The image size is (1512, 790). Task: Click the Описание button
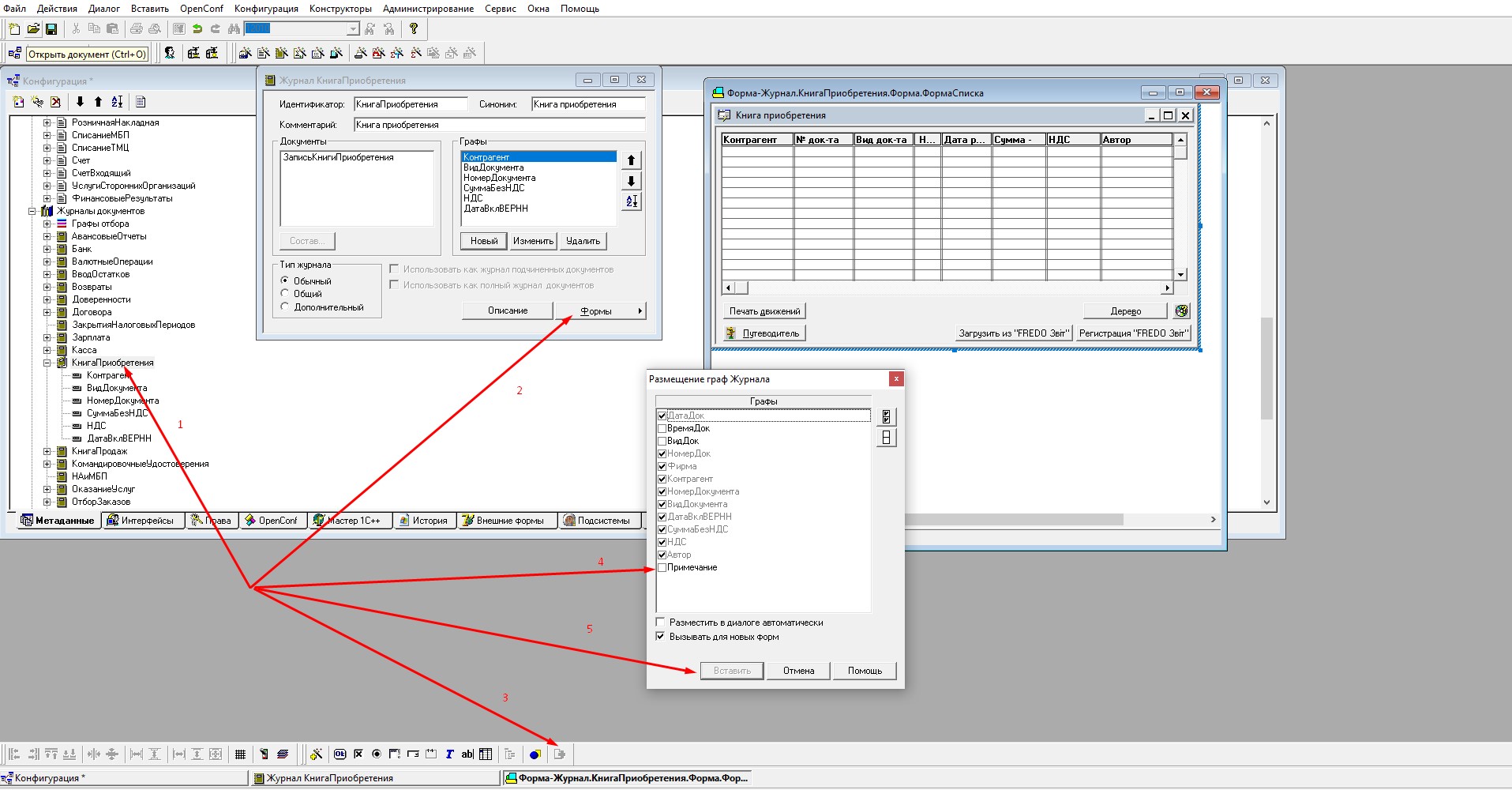pos(508,311)
